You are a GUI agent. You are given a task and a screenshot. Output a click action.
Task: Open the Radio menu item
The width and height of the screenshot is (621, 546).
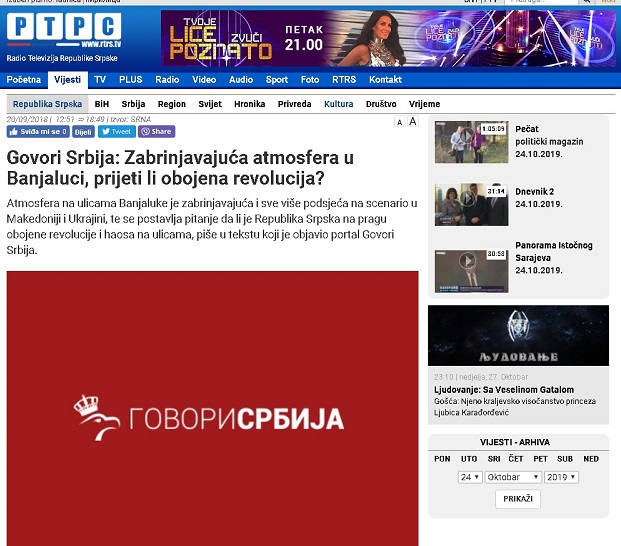coord(167,80)
